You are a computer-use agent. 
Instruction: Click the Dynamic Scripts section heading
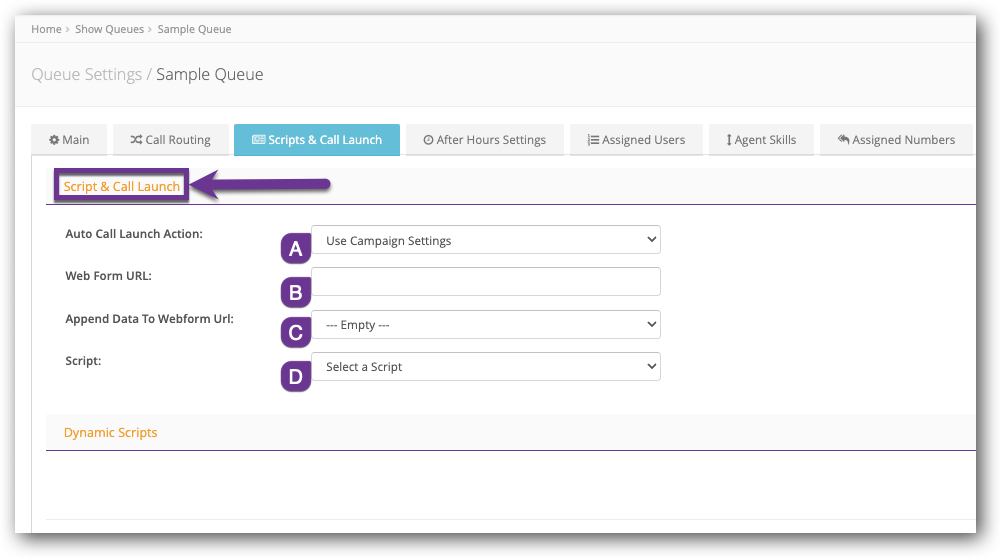[110, 433]
